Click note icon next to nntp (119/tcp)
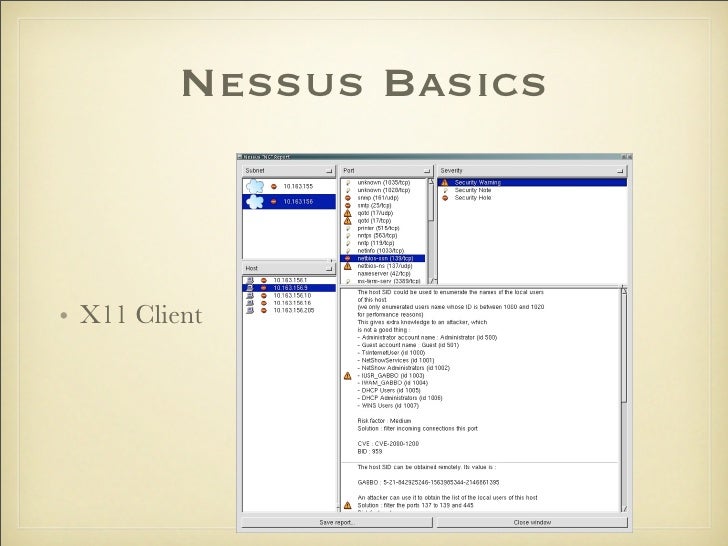The image size is (728, 546). pos(348,243)
